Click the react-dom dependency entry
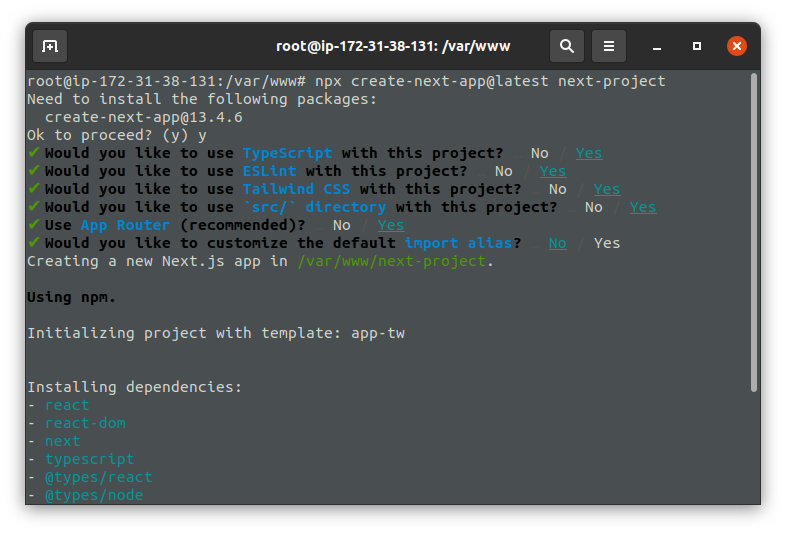The width and height of the screenshot is (786, 533). (85, 423)
